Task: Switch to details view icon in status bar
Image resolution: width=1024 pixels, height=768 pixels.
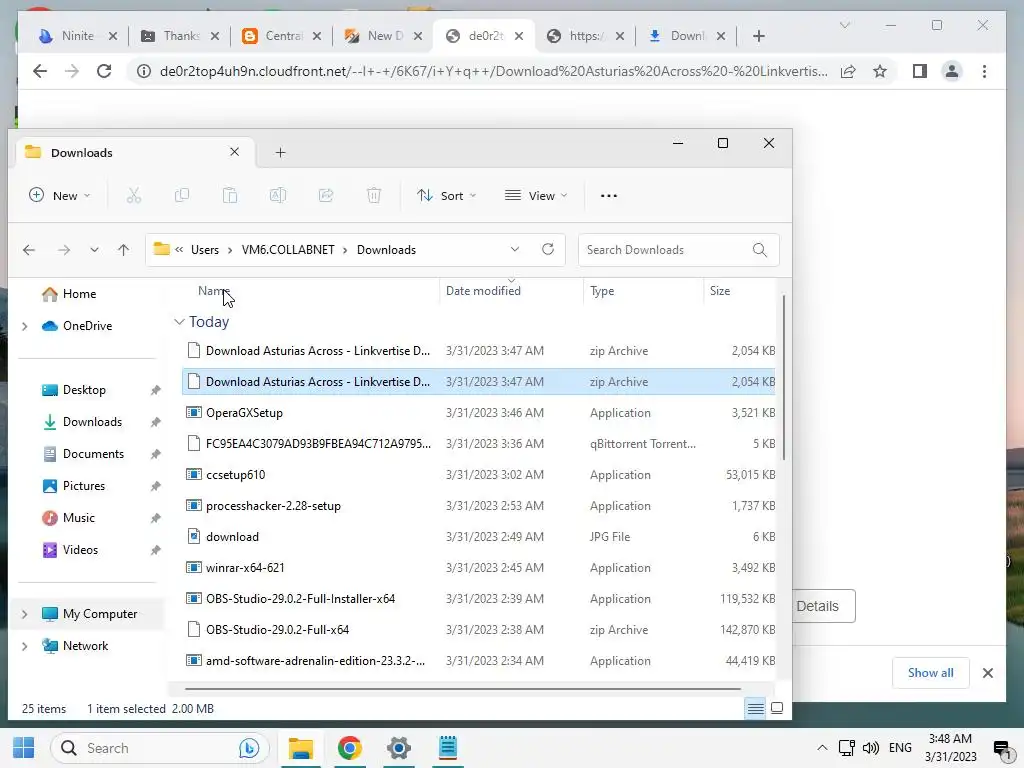Action: click(756, 709)
